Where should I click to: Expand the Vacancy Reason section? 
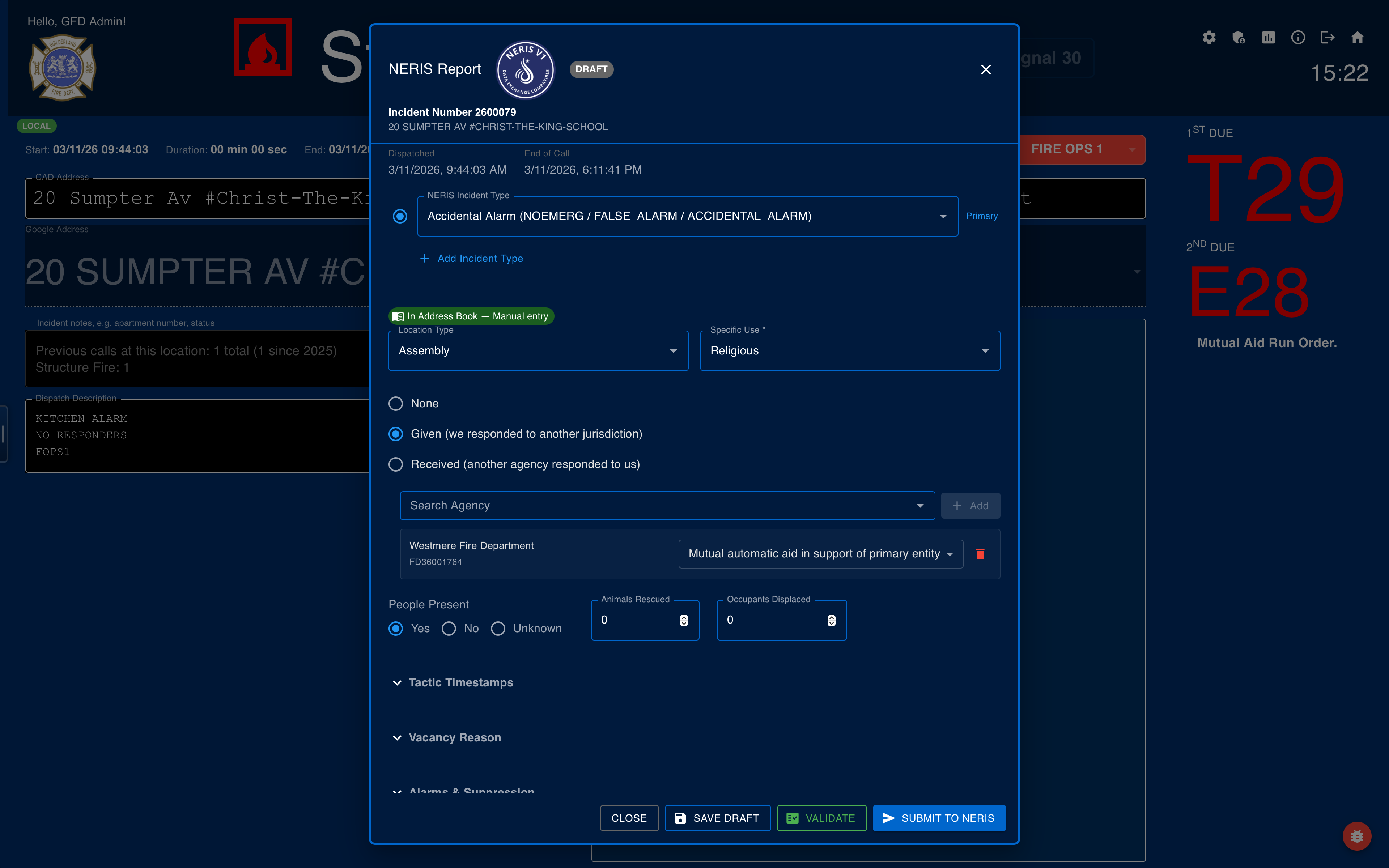coord(447,738)
